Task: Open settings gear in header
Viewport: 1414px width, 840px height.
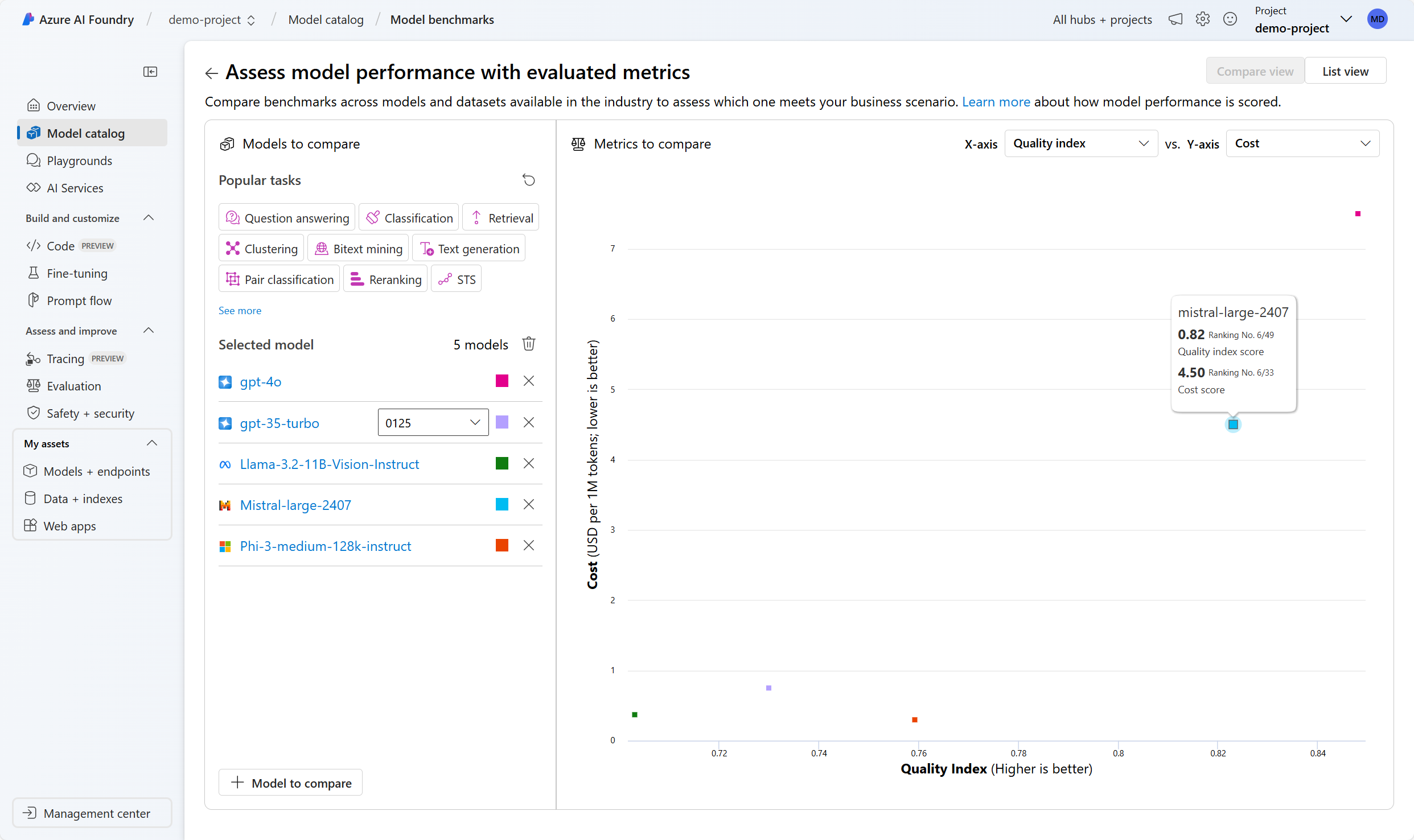Action: coord(1203,19)
